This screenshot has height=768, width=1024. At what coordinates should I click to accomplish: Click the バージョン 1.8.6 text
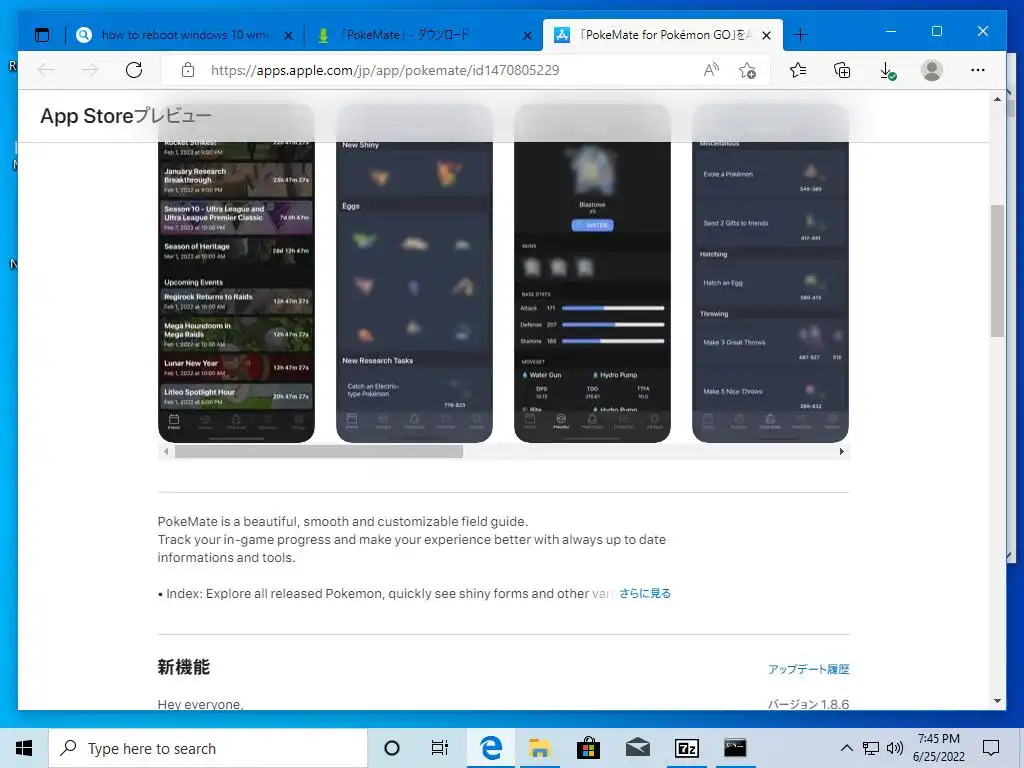pyautogui.click(x=808, y=704)
